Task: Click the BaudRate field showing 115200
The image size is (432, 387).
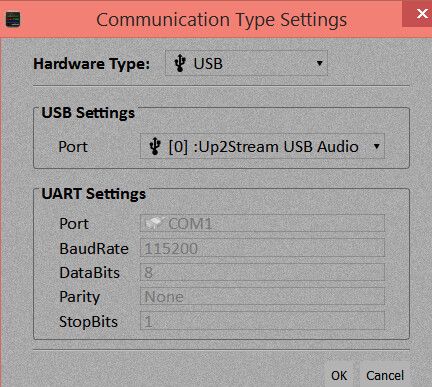Action: [262, 248]
